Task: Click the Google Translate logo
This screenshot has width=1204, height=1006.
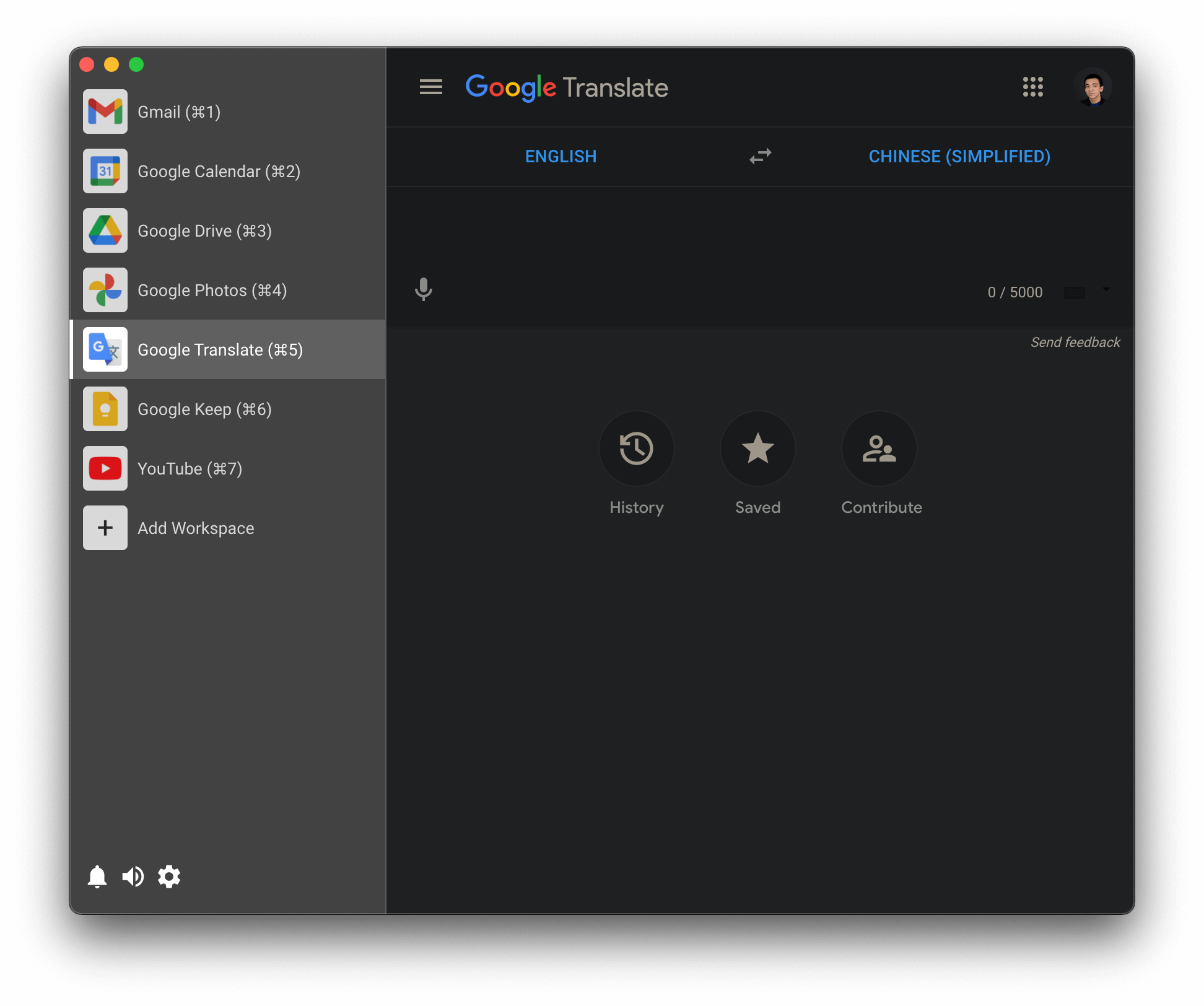Action: [567, 87]
